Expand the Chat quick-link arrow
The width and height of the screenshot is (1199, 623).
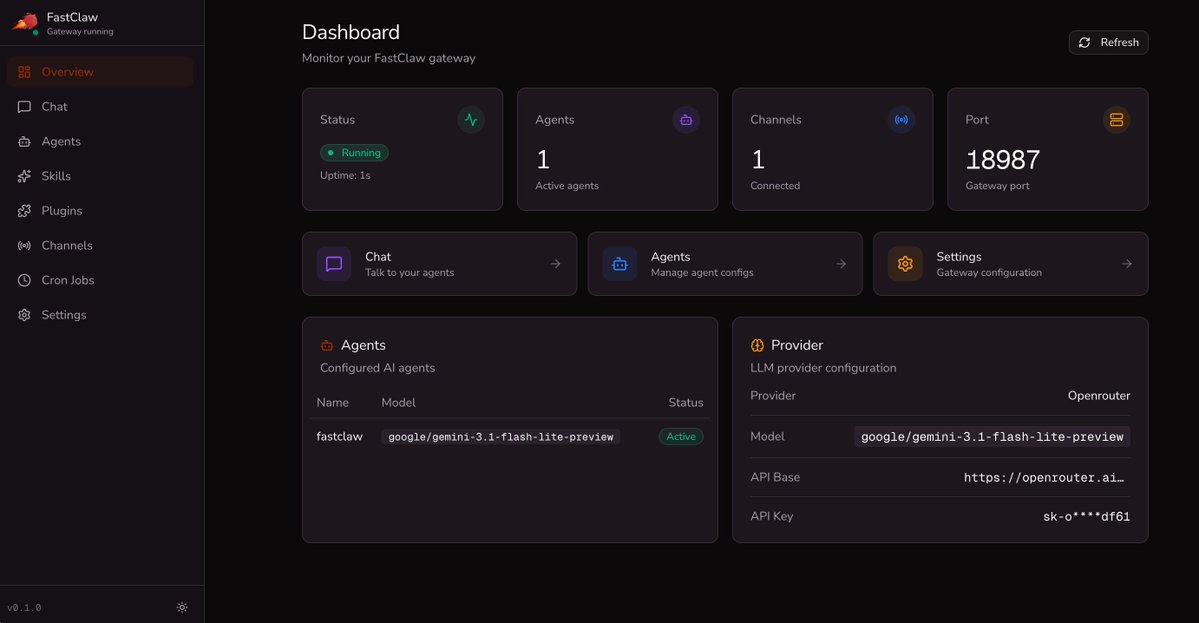(555, 263)
